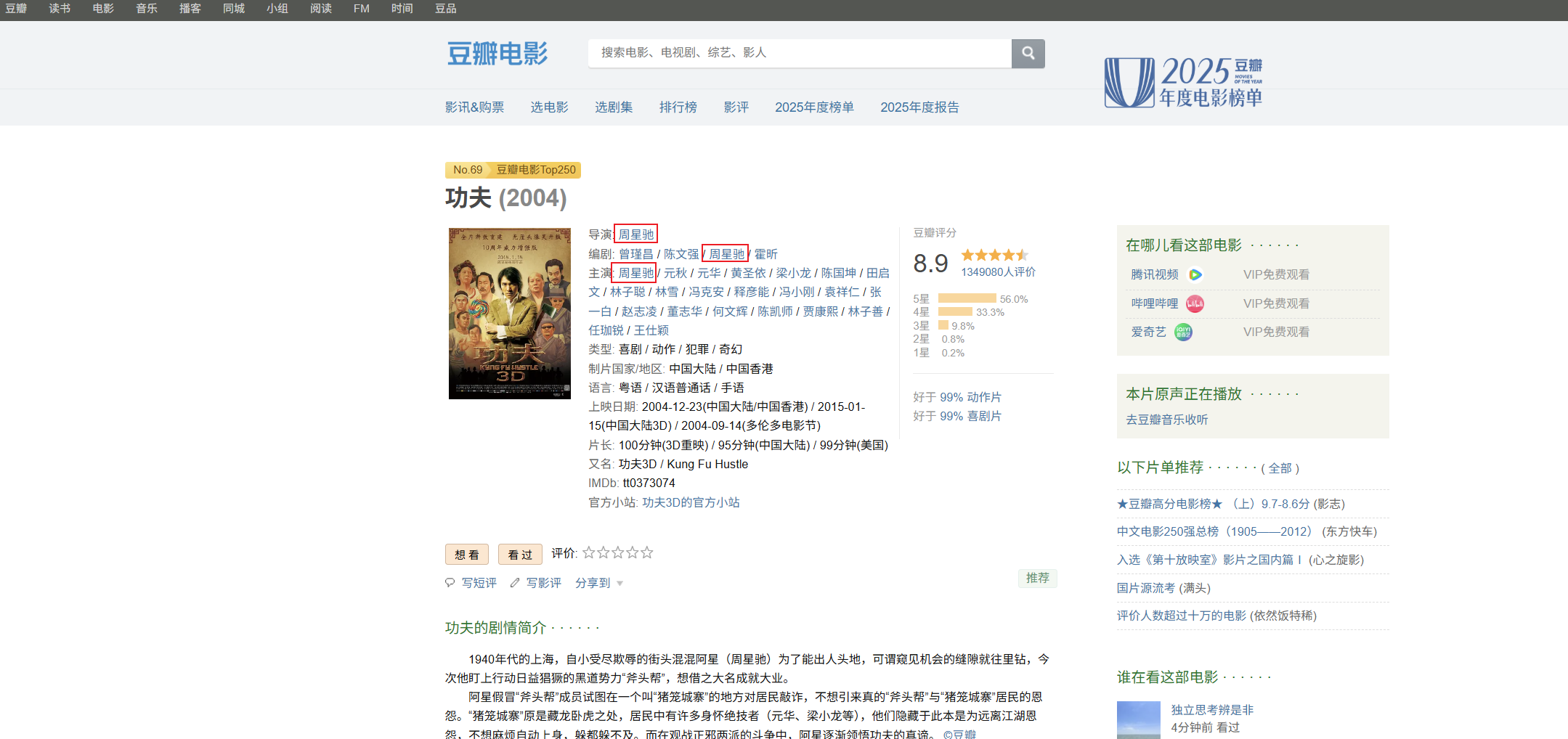This screenshot has width=1568, height=739.
Task: Open screenwriter 霍昕's page
Action: (766, 254)
